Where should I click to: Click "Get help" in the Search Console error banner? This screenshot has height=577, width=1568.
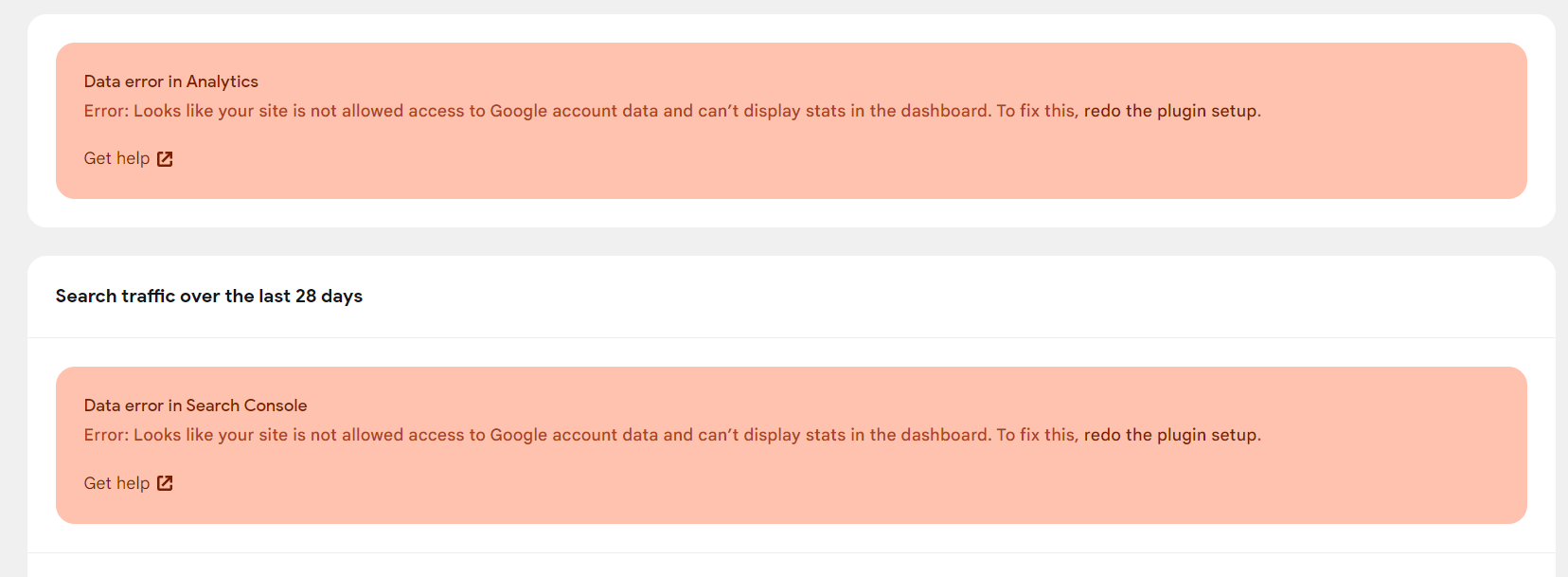click(116, 482)
